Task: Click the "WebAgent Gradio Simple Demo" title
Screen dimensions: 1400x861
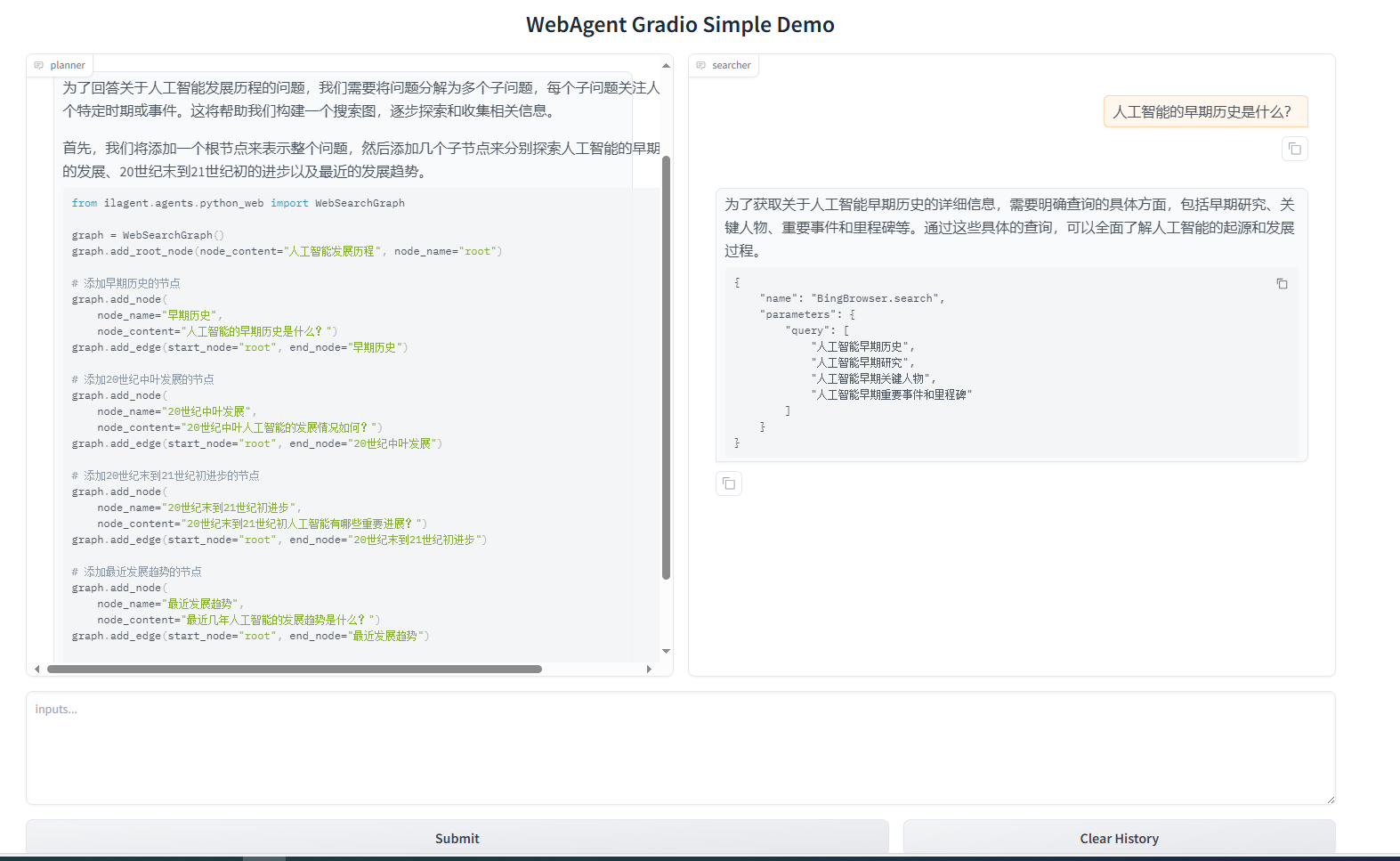Action: click(680, 25)
